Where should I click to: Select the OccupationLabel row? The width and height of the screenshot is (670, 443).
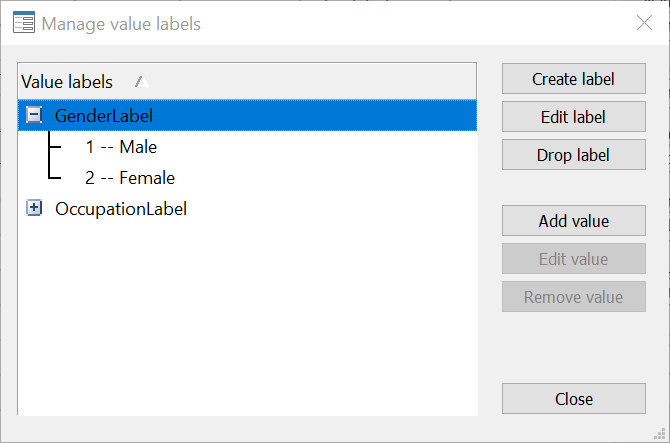pyautogui.click(x=121, y=209)
